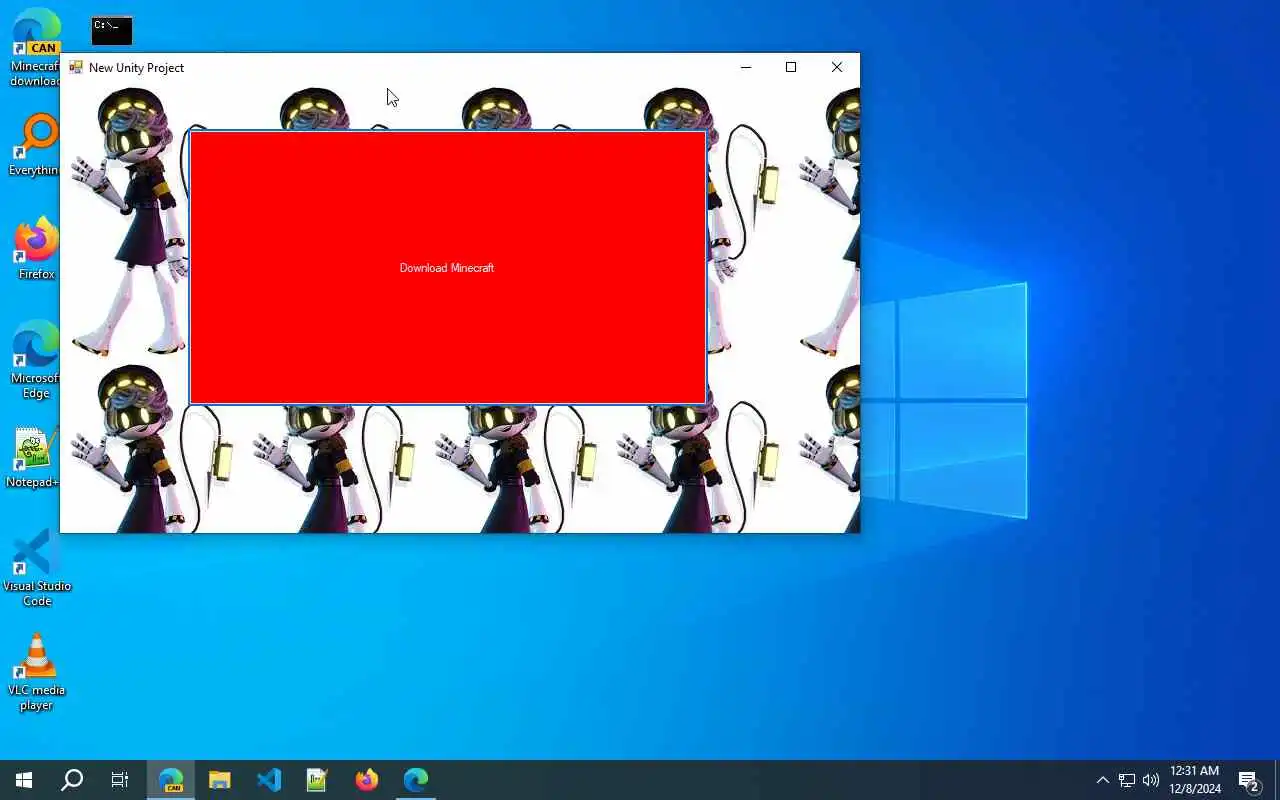
Task: Click the red Download Minecraft button
Action: pyautogui.click(x=448, y=267)
